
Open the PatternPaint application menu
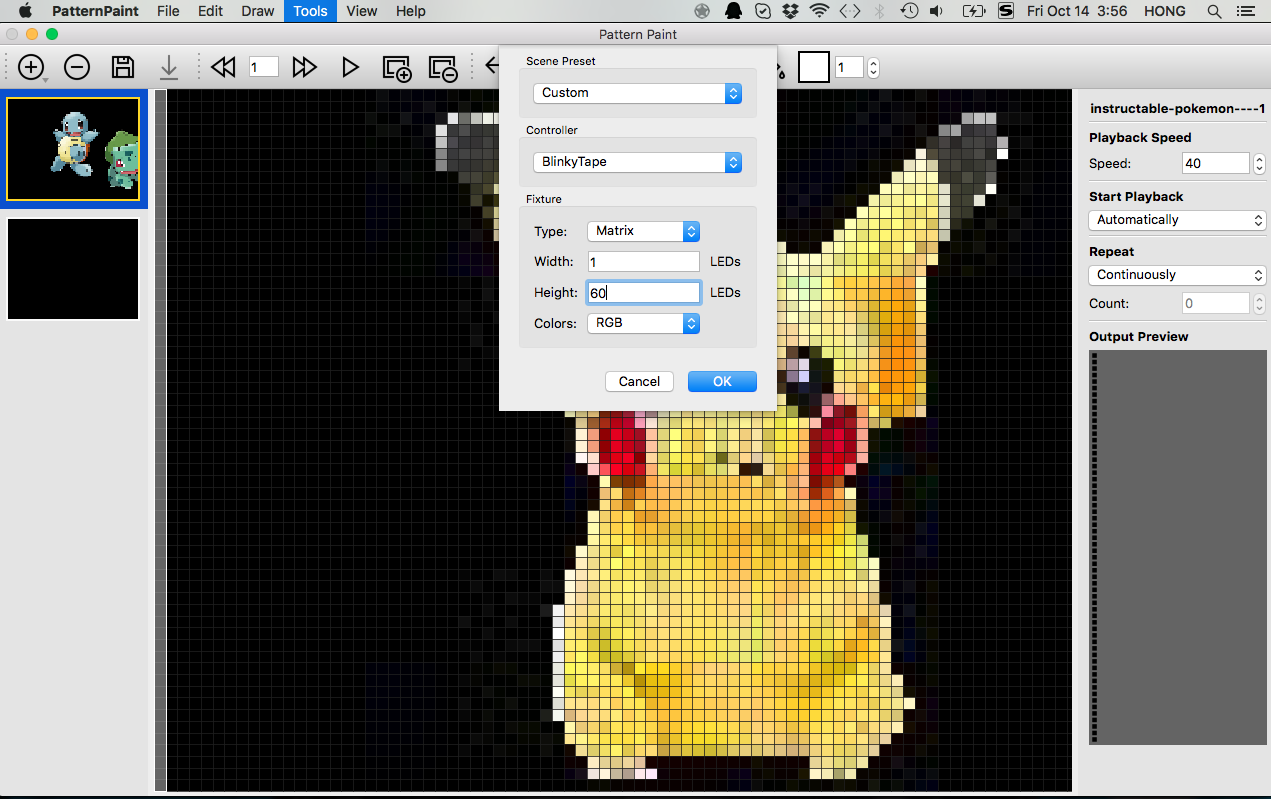[x=96, y=11]
